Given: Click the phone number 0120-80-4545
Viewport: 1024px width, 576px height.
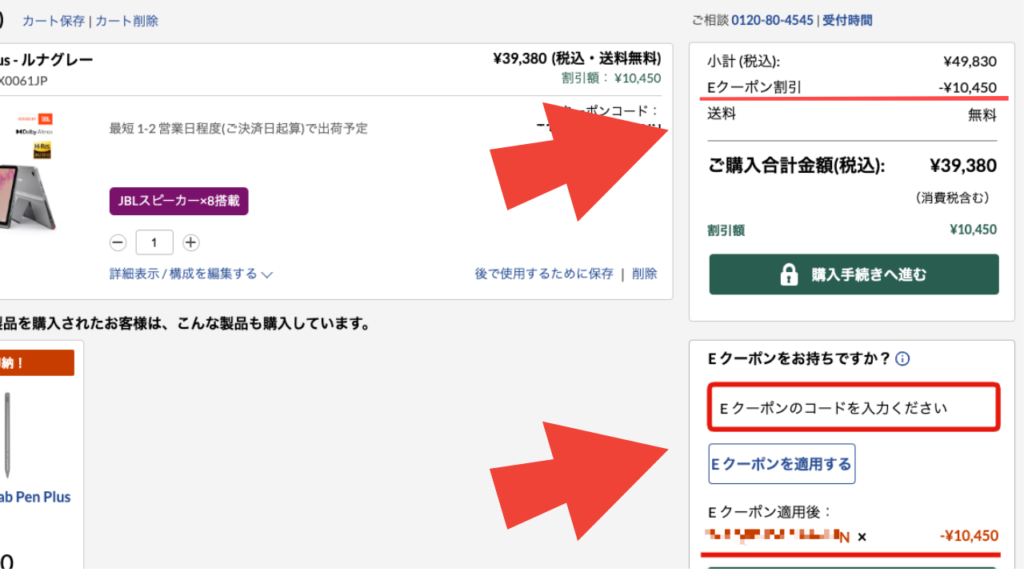Looking at the screenshot, I should pyautogui.click(x=773, y=20).
